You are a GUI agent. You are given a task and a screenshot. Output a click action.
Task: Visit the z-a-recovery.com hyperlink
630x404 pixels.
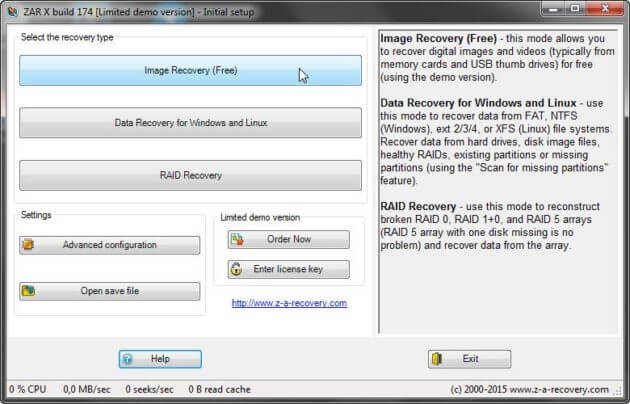[x=289, y=303]
